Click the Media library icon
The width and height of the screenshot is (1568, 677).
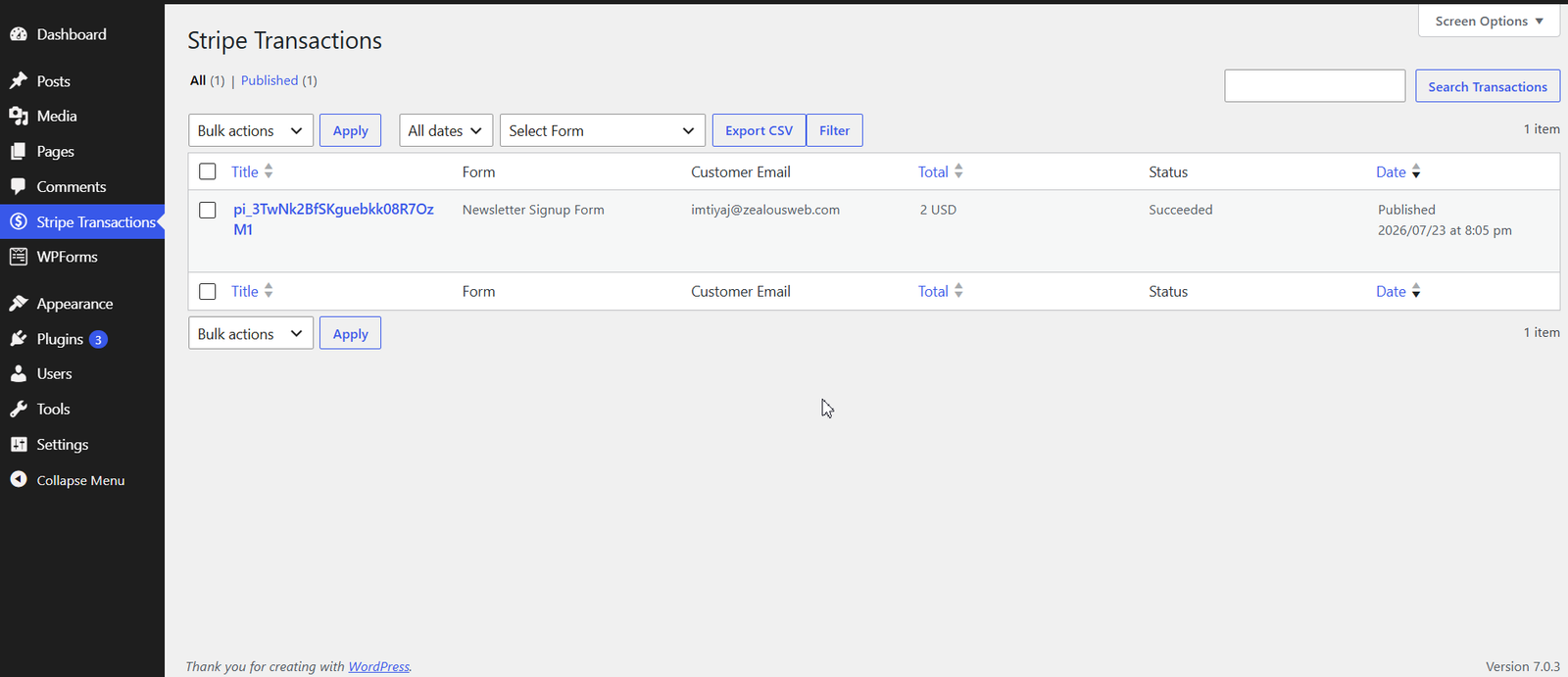19,116
